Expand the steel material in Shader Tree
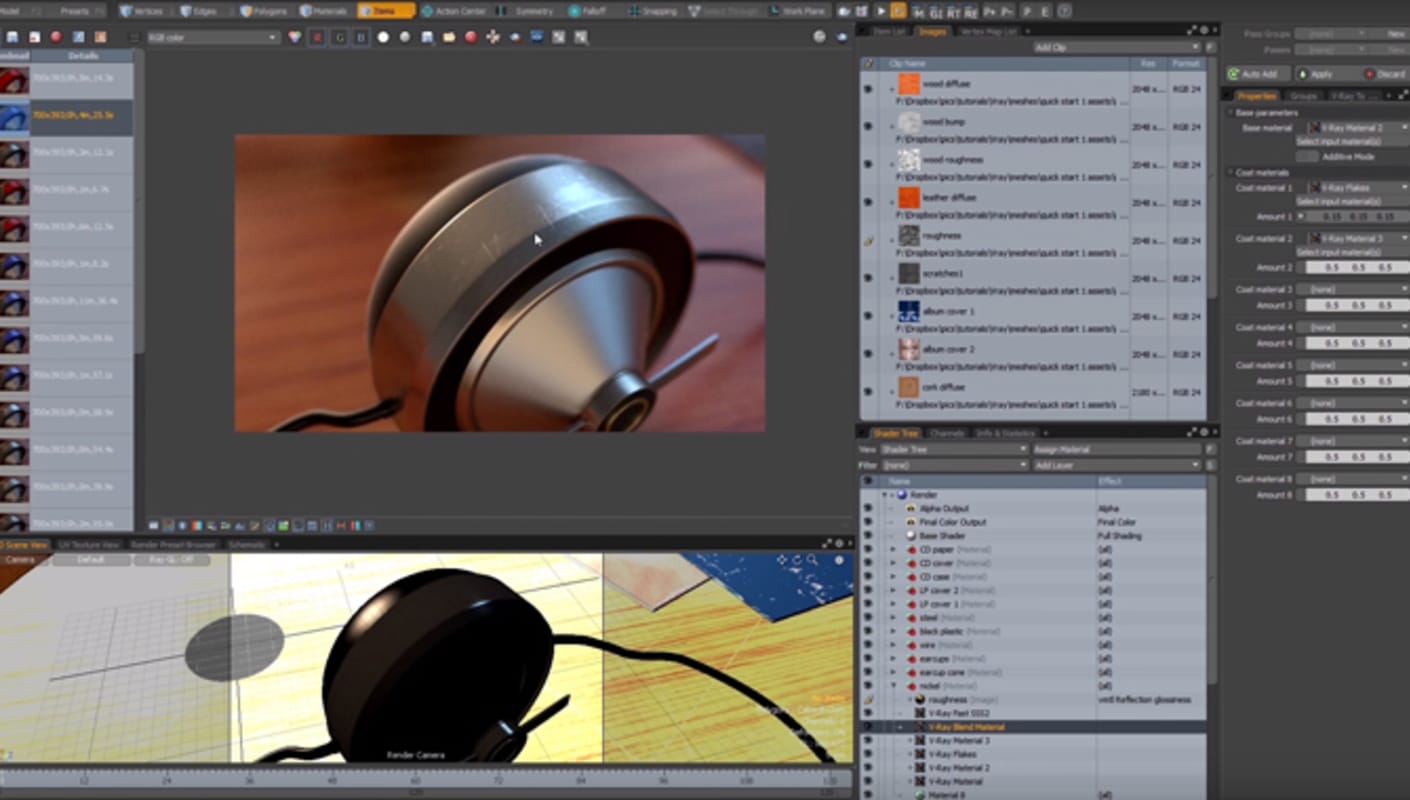 pyautogui.click(x=894, y=618)
